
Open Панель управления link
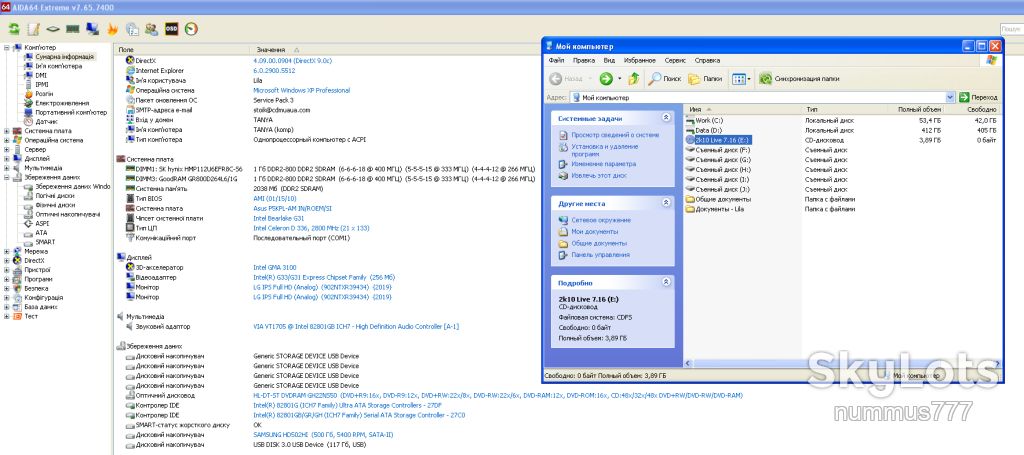click(x=600, y=255)
